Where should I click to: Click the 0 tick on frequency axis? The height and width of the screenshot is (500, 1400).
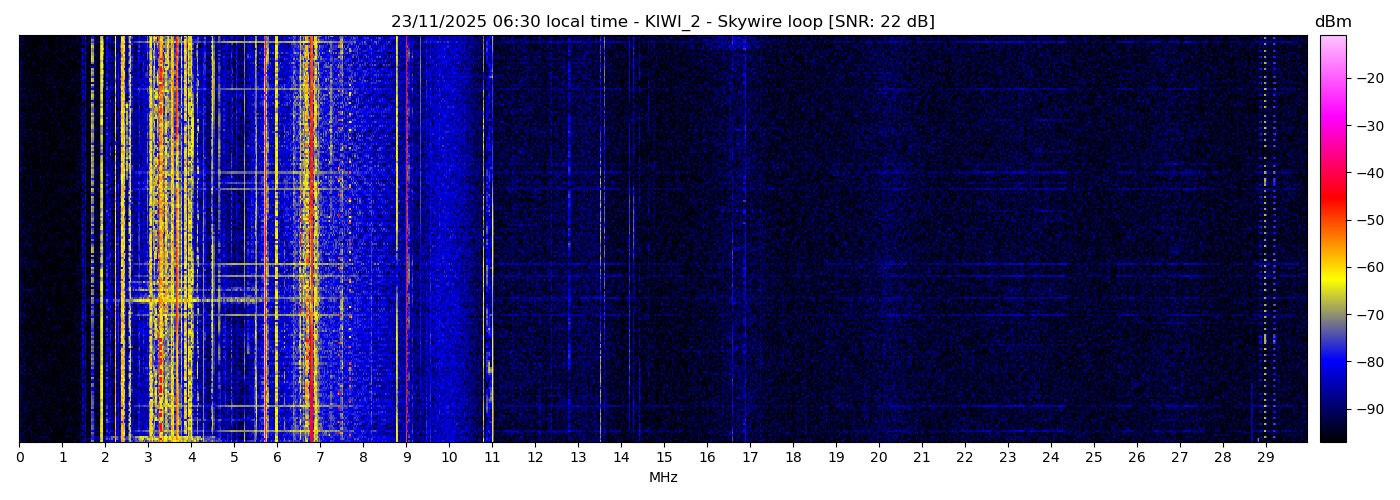pos(19,458)
